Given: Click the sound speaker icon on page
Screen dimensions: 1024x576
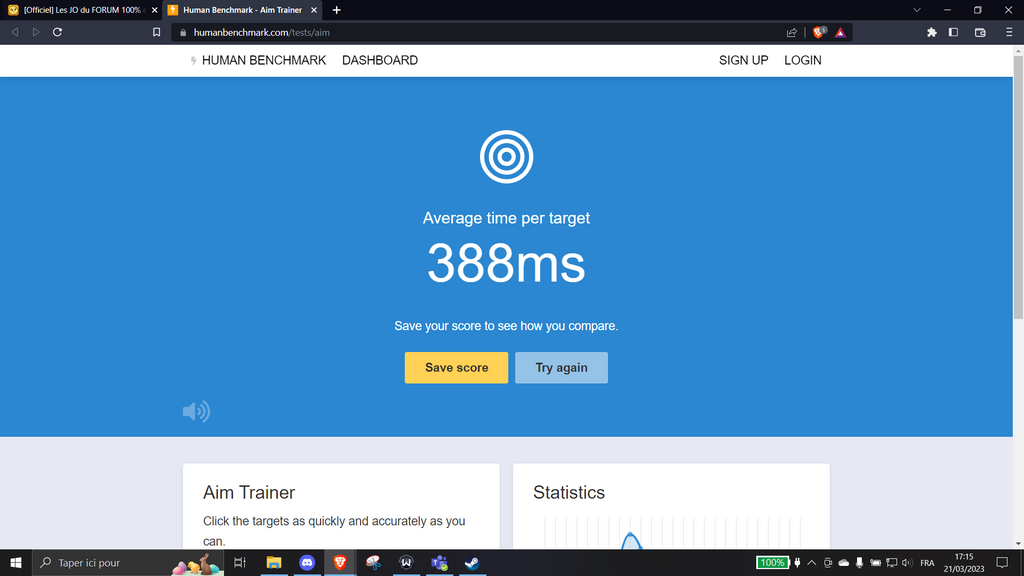Looking at the screenshot, I should pyautogui.click(x=196, y=411).
